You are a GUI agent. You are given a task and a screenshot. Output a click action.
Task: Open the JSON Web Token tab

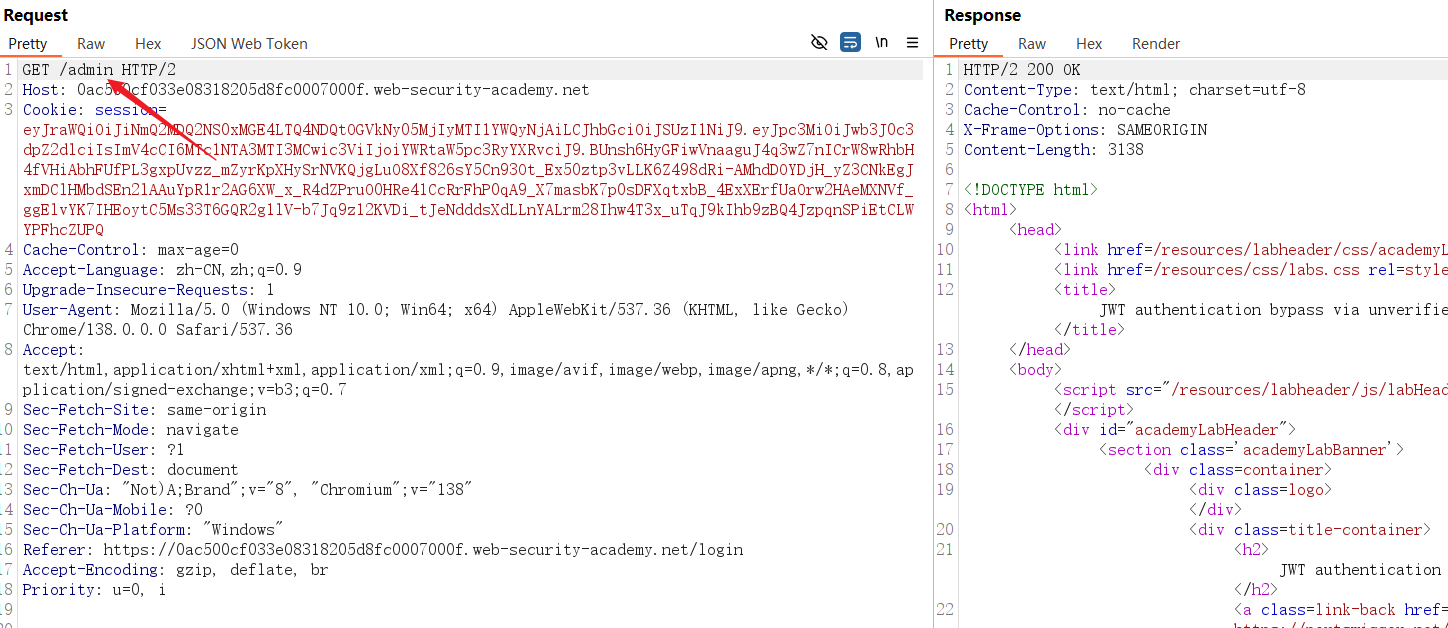(x=249, y=43)
